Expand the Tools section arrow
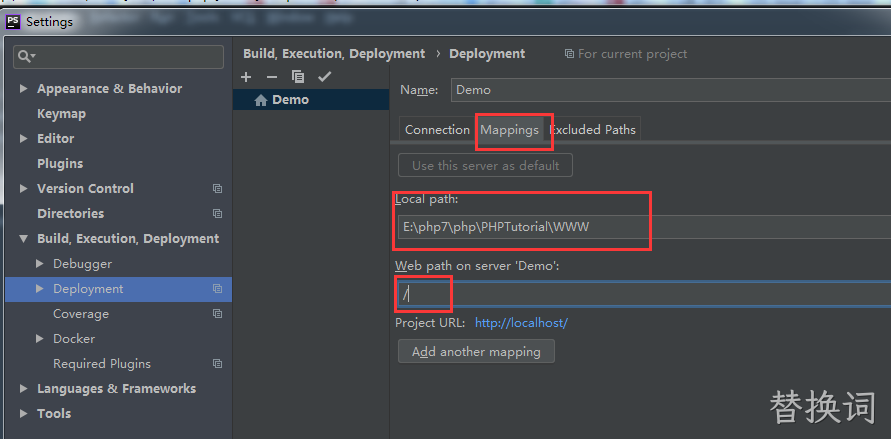 (x=23, y=413)
